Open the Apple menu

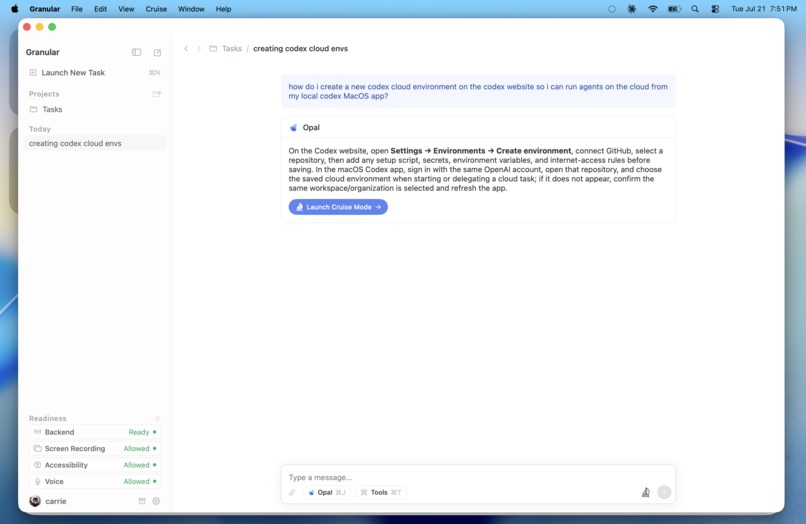pyautogui.click(x=15, y=9)
